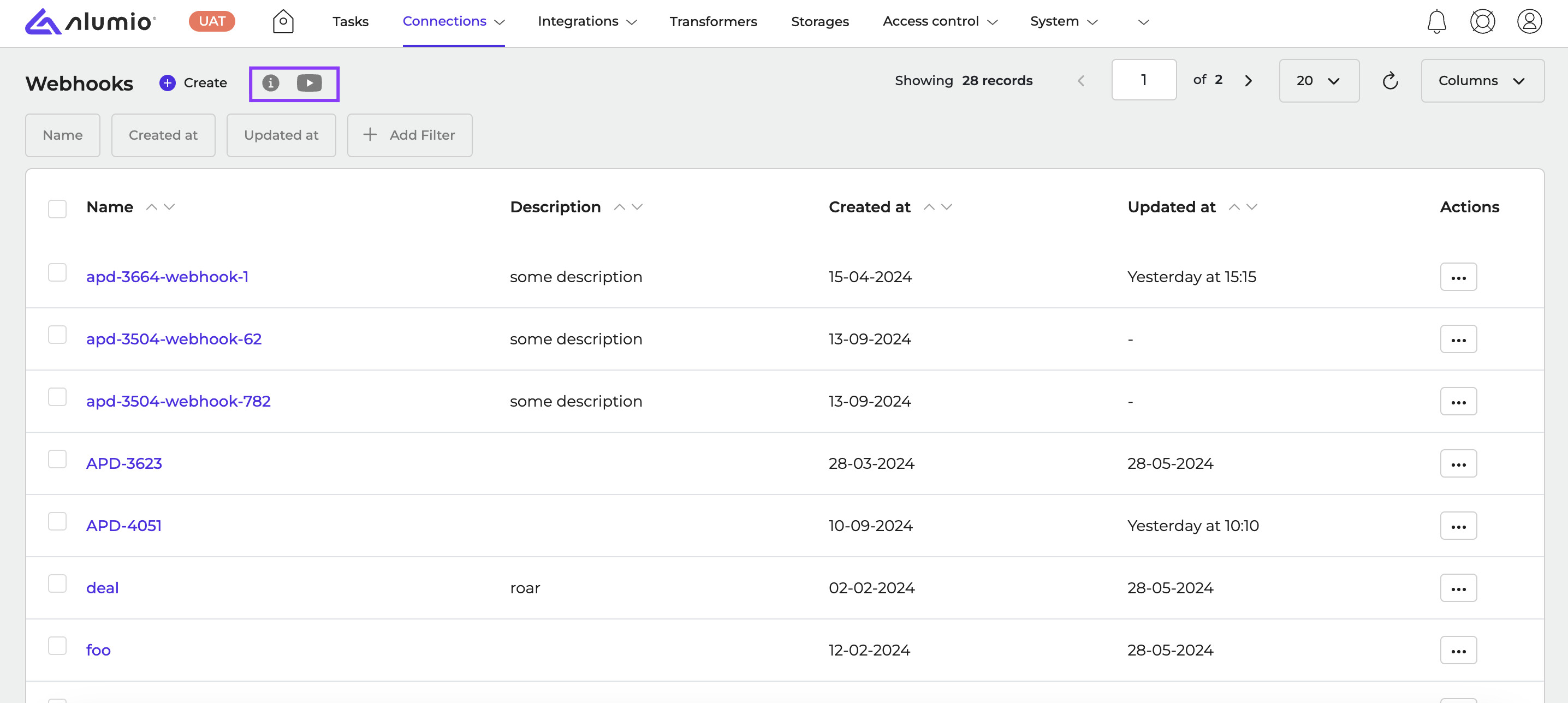This screenshot has width=1568, height=703.
Task: Expand the Access control menu
Action: tap(940, 22)
